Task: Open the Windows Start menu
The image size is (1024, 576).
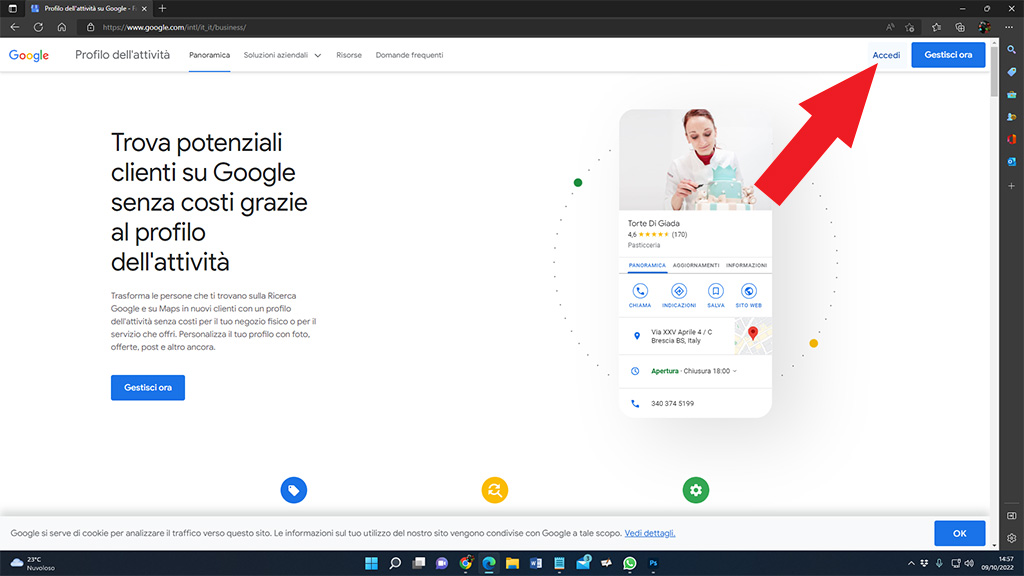Action: pos(371,563)
